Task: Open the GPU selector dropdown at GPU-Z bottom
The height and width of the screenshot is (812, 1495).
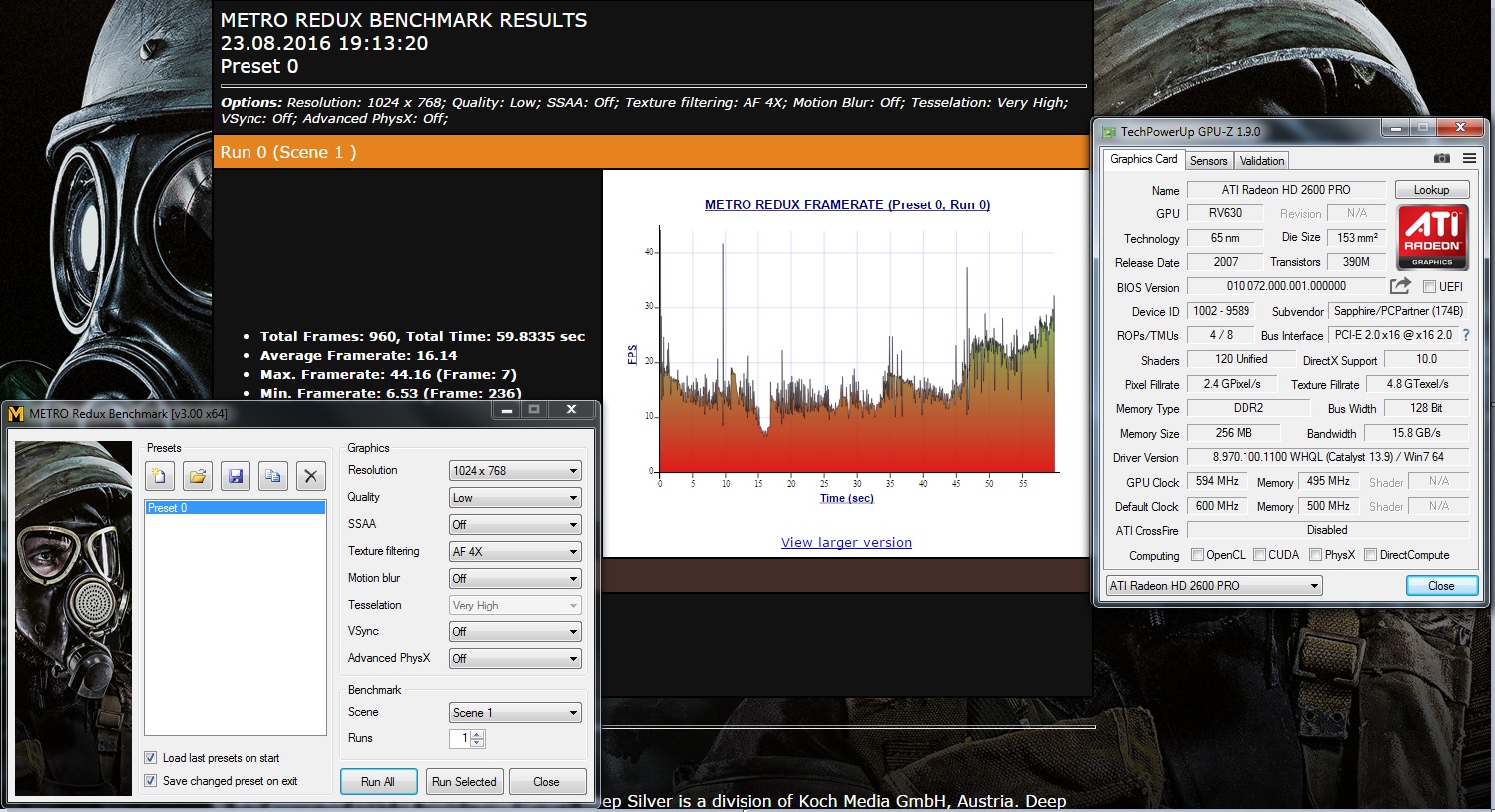Action: tap(1215, 586)
